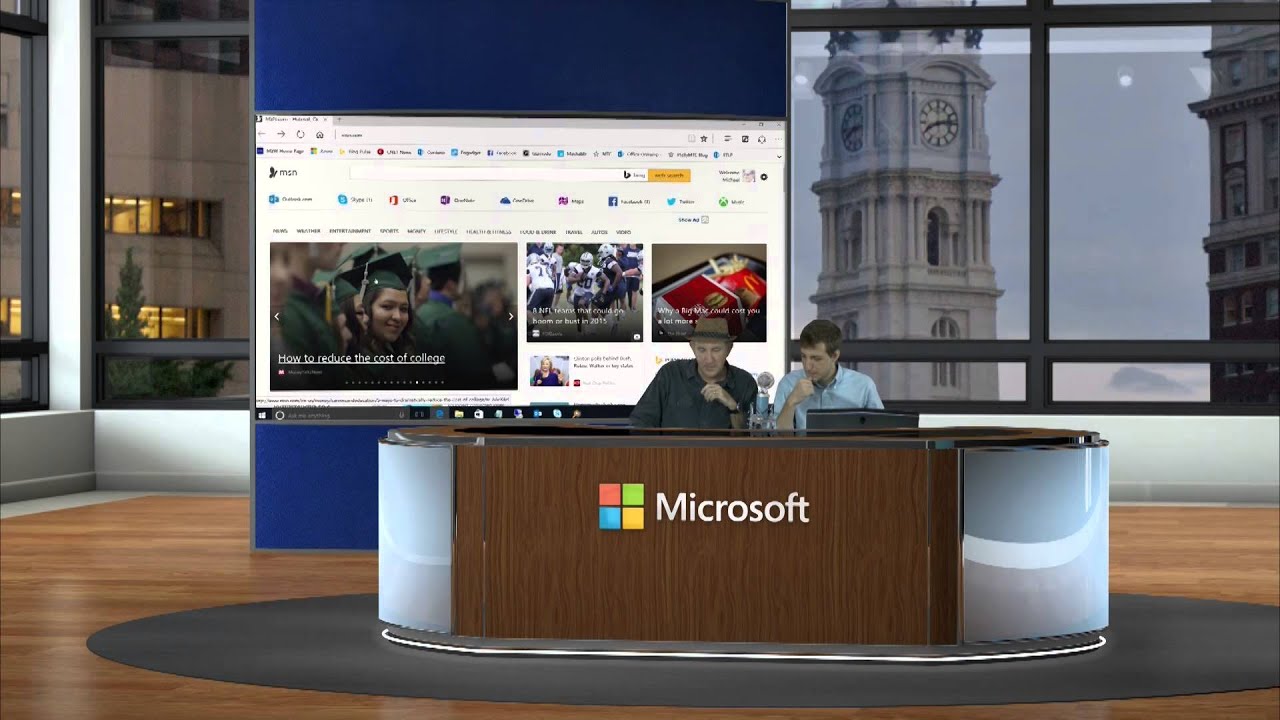Open File Explorer from taskbar
This screenshot has width=1280, height=720.
[x=459, y=415]
